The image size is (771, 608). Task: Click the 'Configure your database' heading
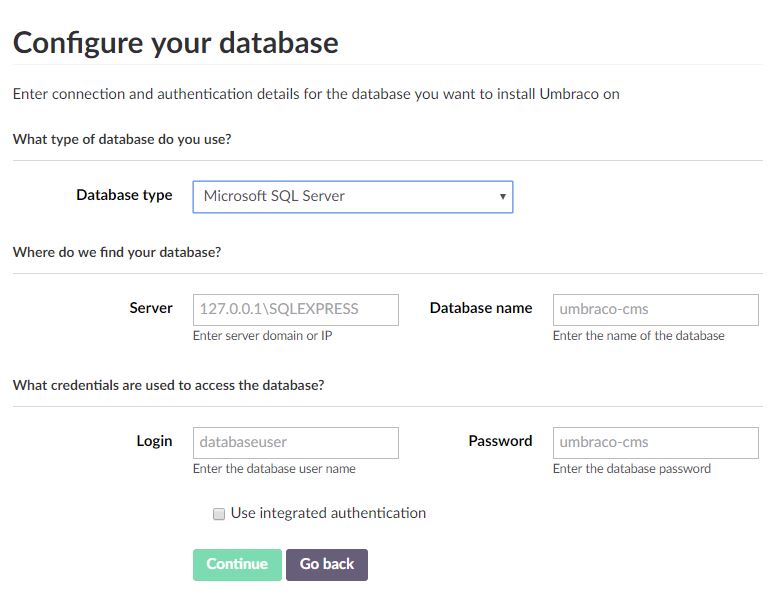click(176, 43)
